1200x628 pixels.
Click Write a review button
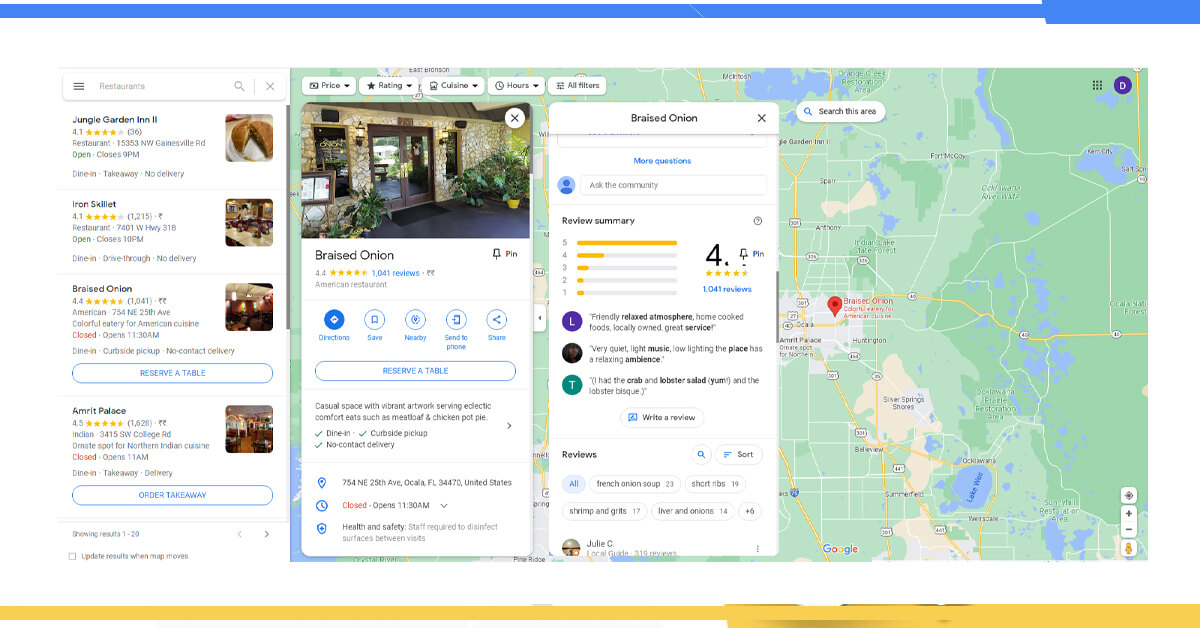pyautogui.click(x=662, y=417)
